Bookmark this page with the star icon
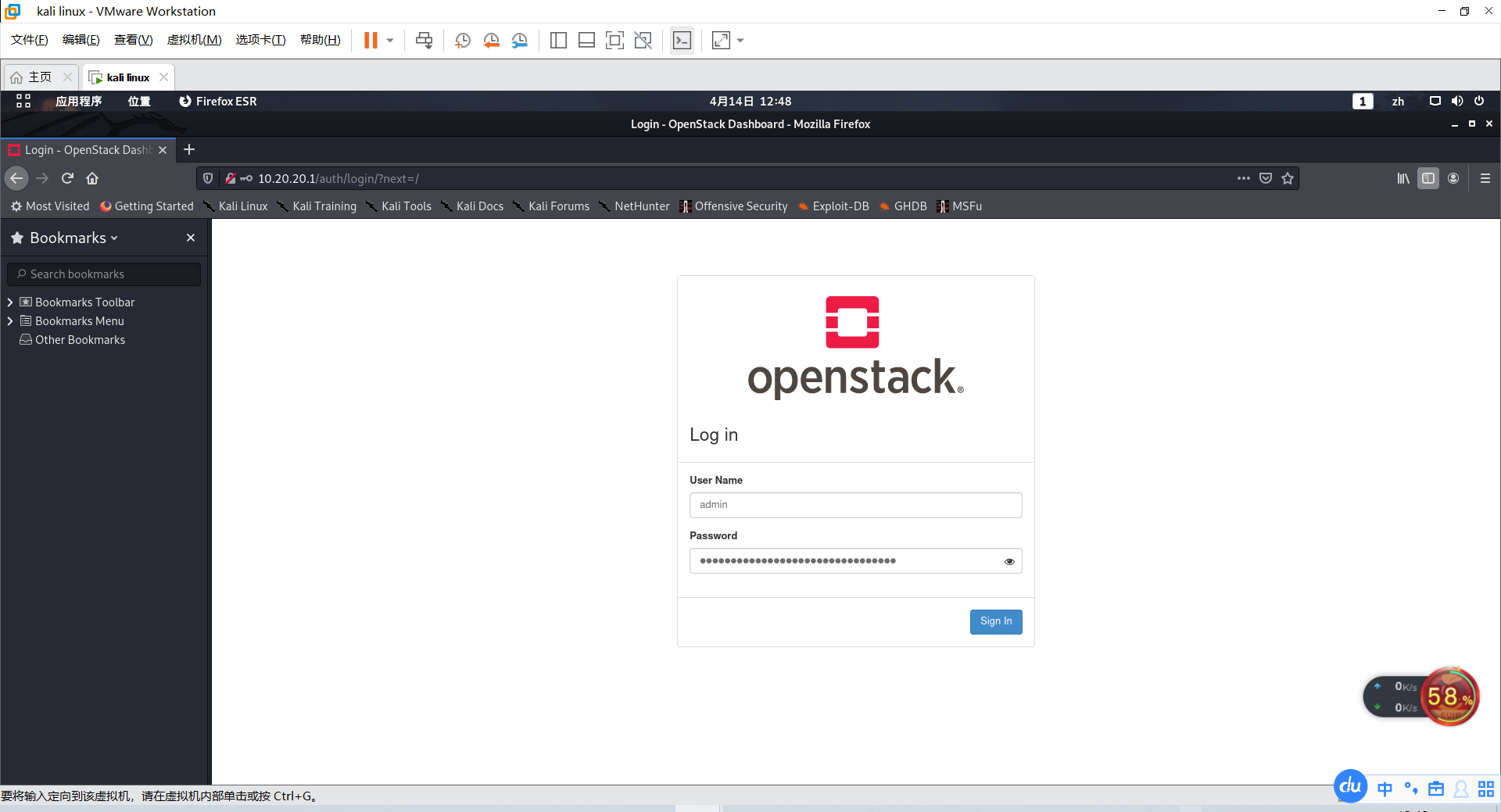This screenshot has height=812, width=1501. (x=1287, y=178)
